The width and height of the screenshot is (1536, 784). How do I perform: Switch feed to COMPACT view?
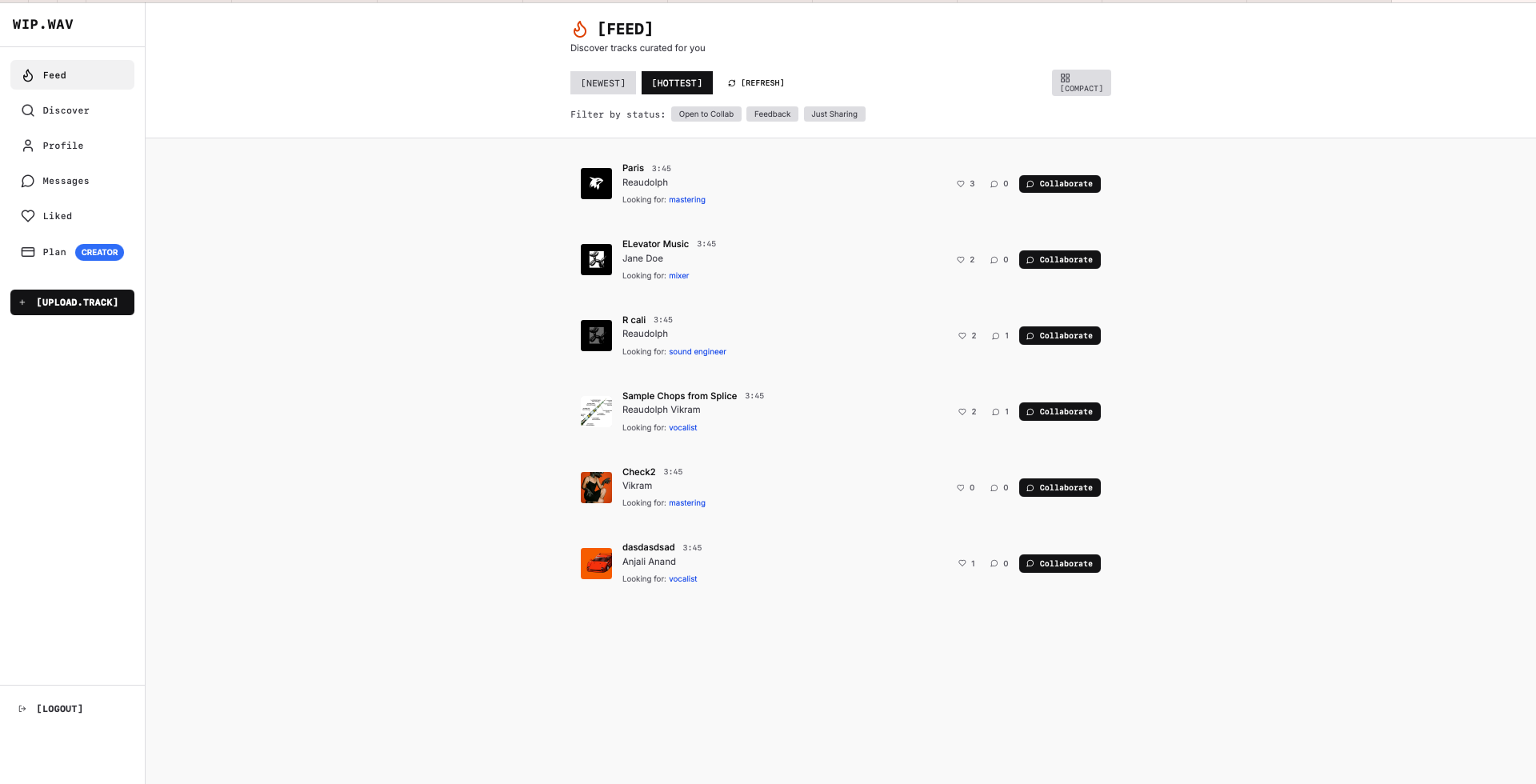pos(1081,82)
